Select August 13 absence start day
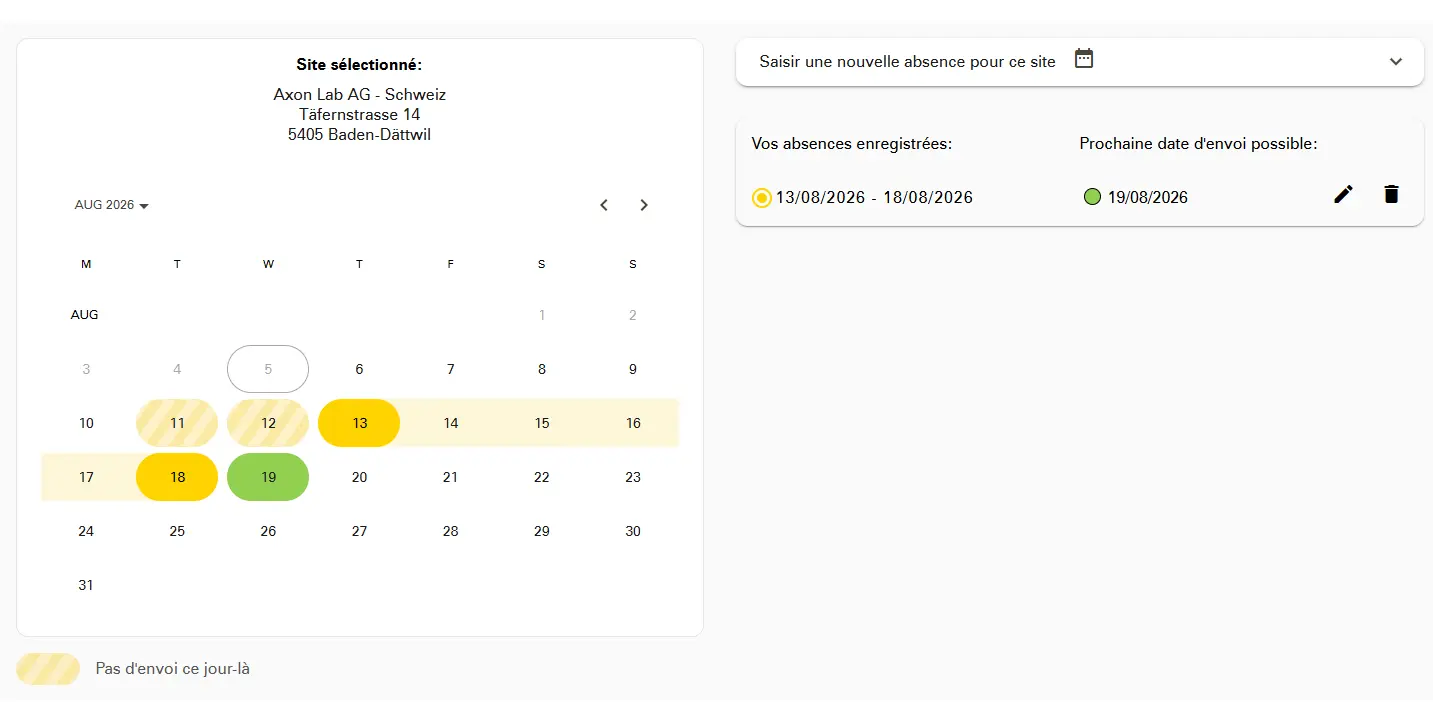Screen dimensions: 1433x702 pos(359,423)
